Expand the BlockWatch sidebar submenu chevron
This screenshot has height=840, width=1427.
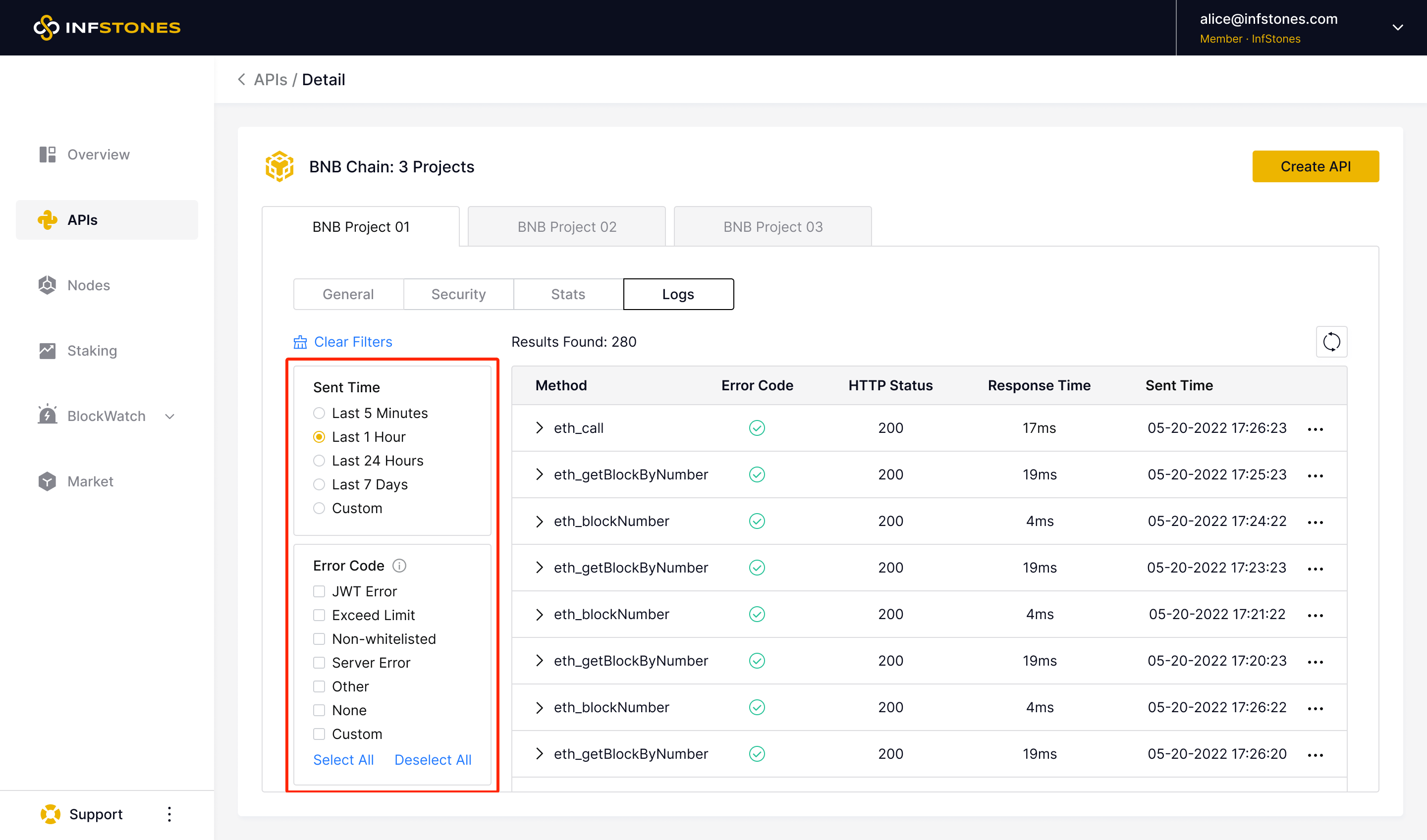pyautogui.click(x=169, y=417)
